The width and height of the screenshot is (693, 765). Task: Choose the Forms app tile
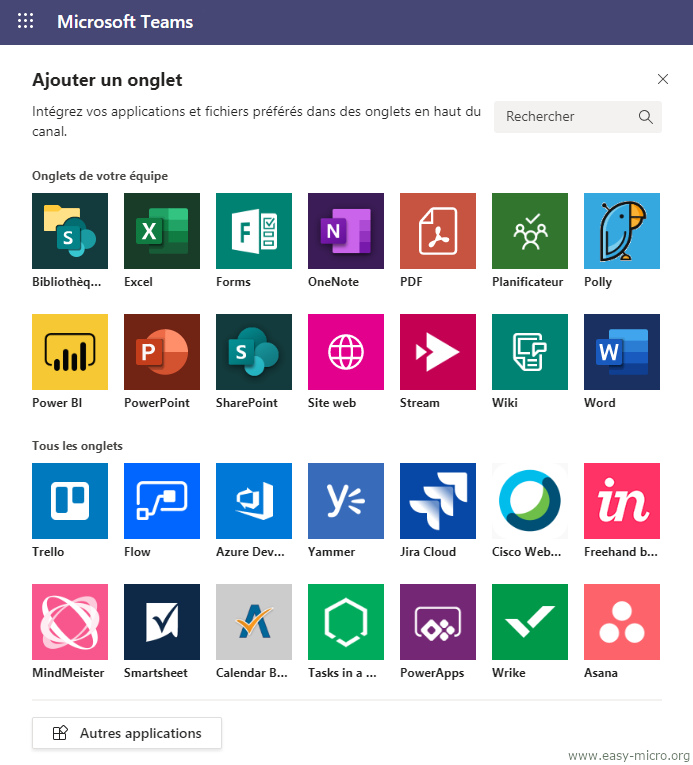pos(254,231)
